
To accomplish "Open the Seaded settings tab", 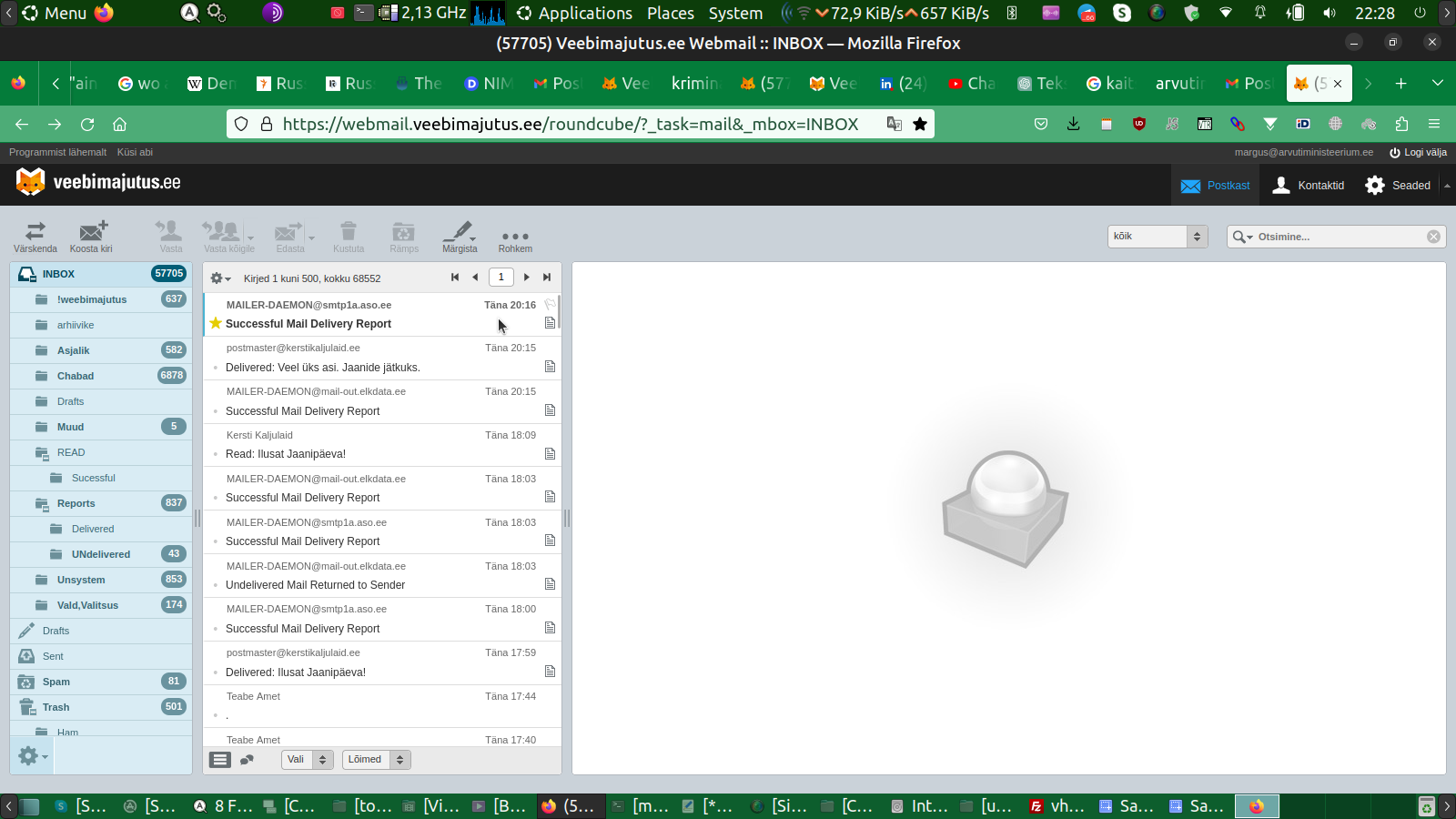I will (x=1398, y=186).
